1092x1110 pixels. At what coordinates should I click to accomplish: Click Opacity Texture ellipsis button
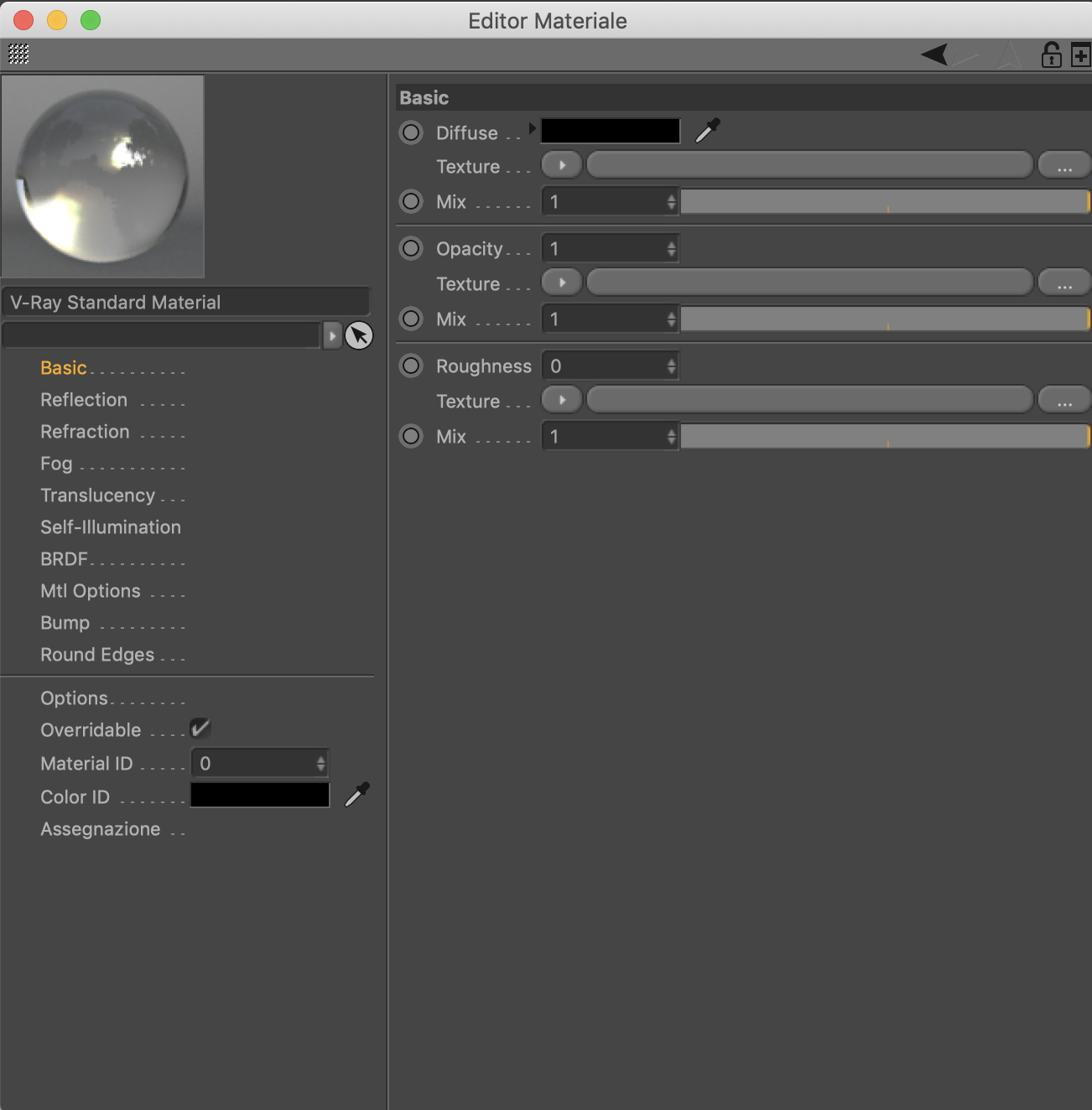tap(1064, 283)
